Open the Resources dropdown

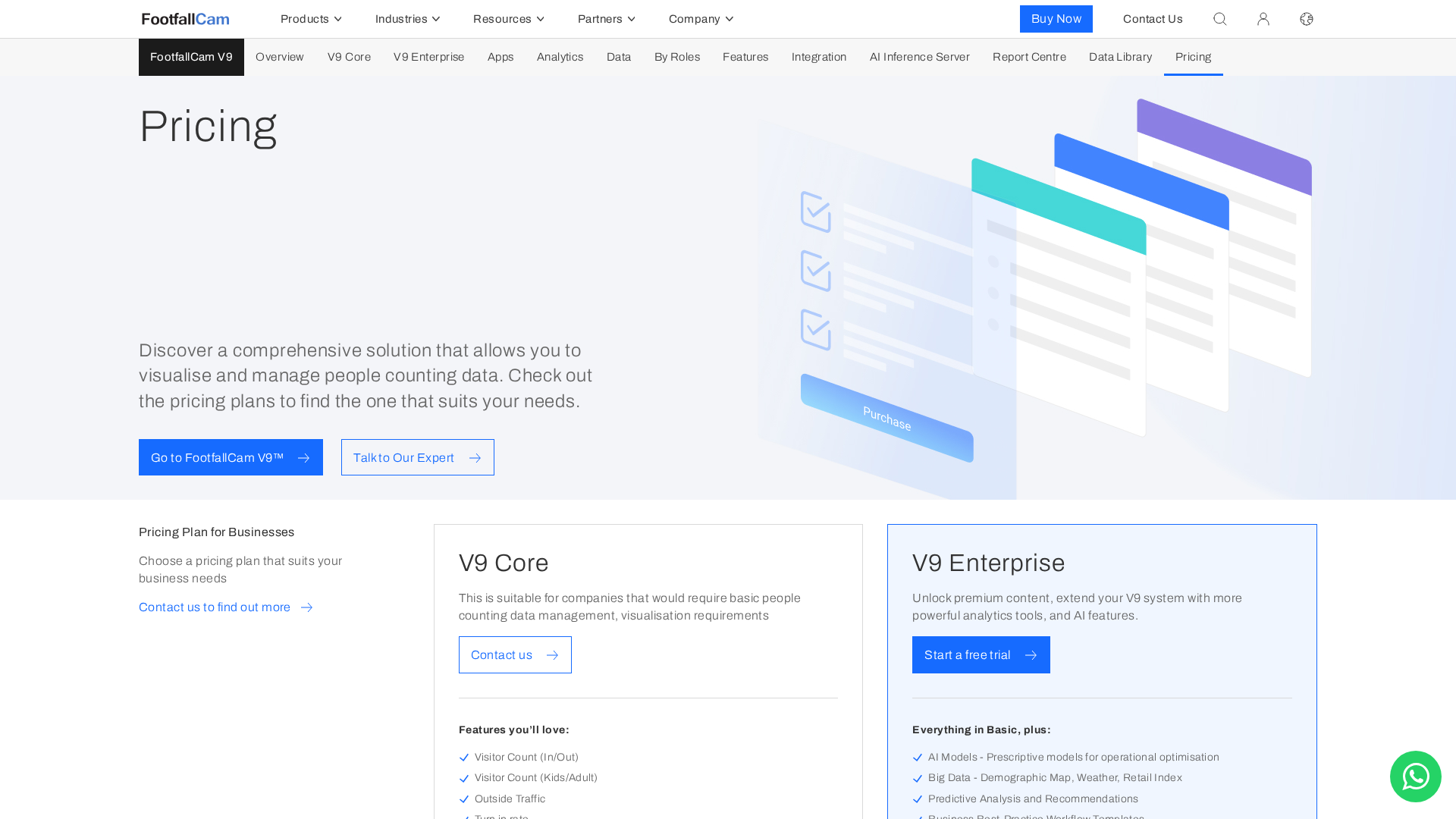point(508,19)
